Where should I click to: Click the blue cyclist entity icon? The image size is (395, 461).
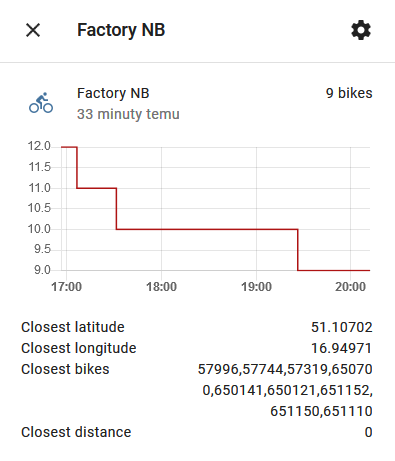click(x=41, y=103)
